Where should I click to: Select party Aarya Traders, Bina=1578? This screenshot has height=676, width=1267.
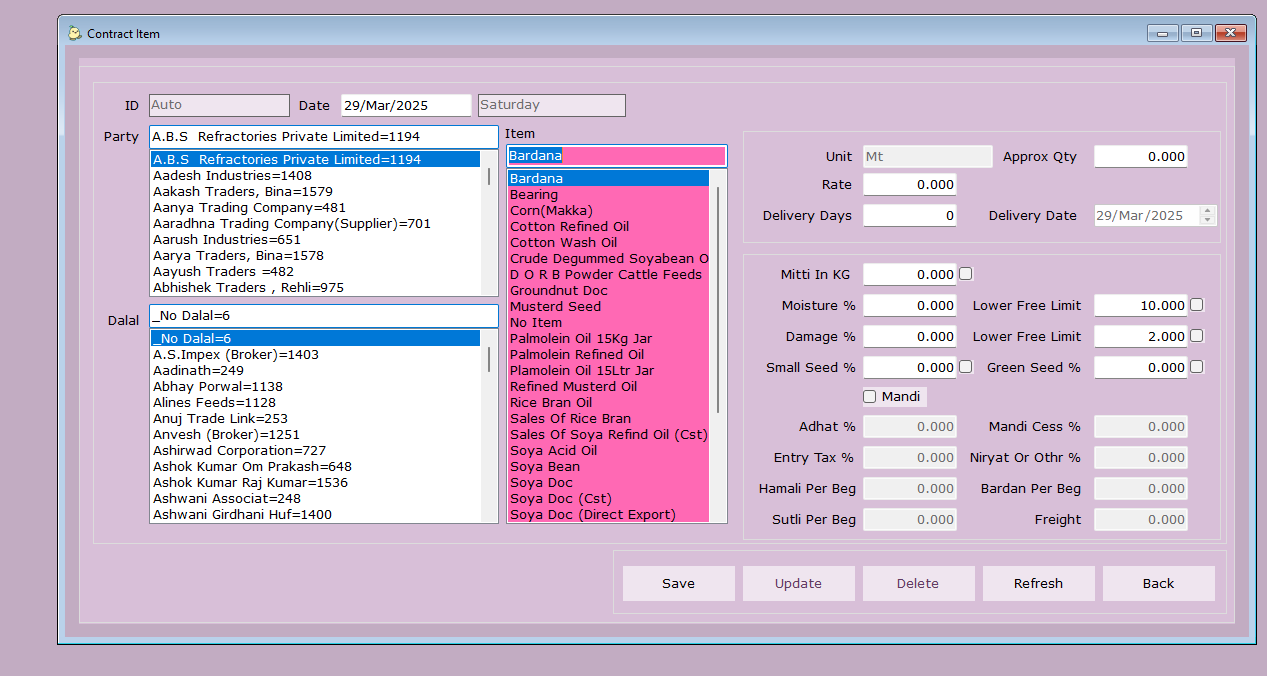(315, 256)
